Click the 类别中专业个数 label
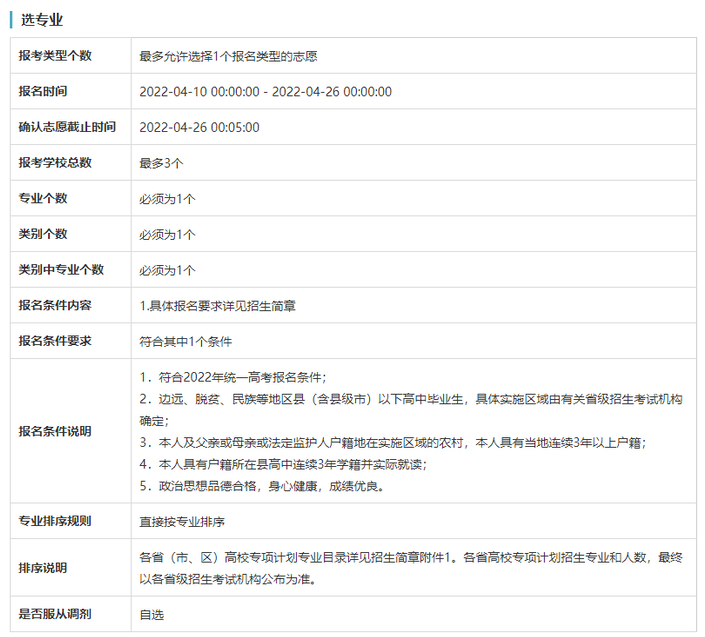 point(61,269)
